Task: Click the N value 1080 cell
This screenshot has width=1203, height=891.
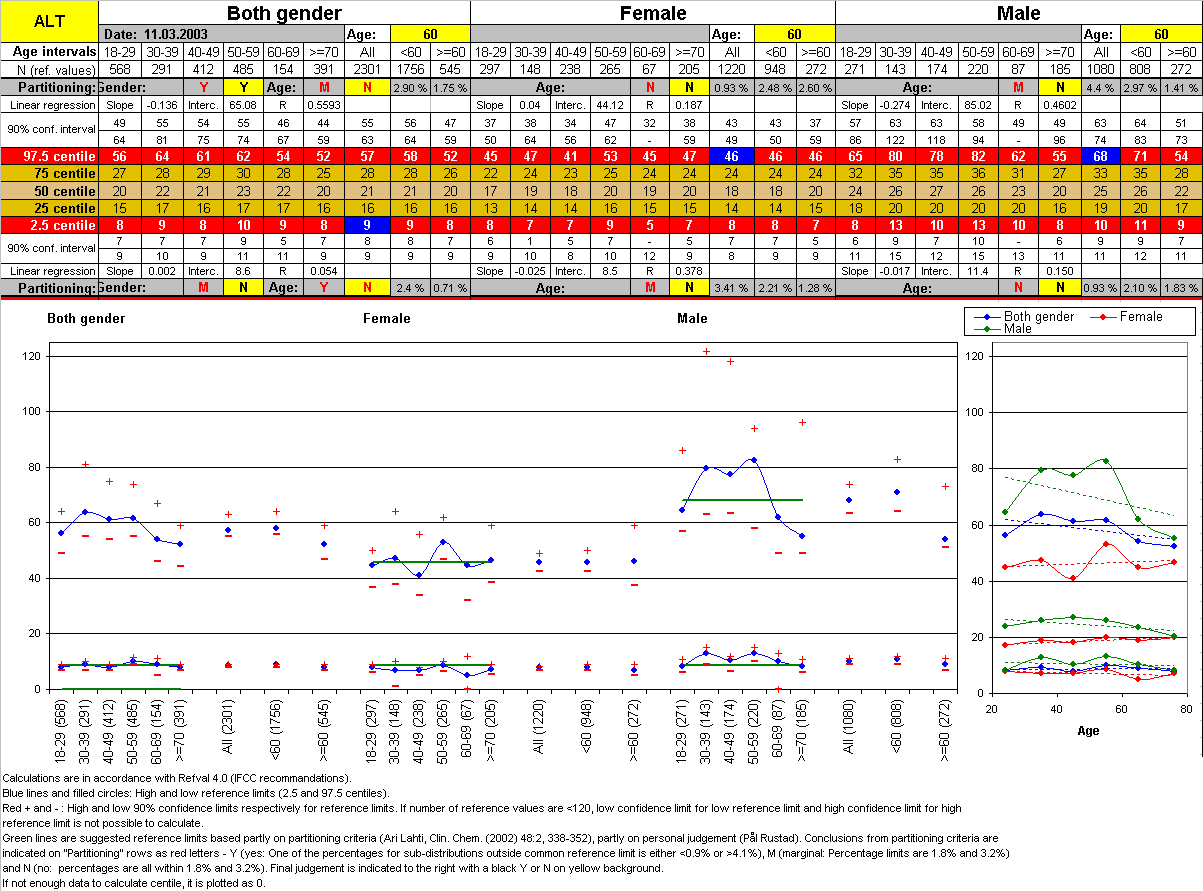Action: [1100, 70]
